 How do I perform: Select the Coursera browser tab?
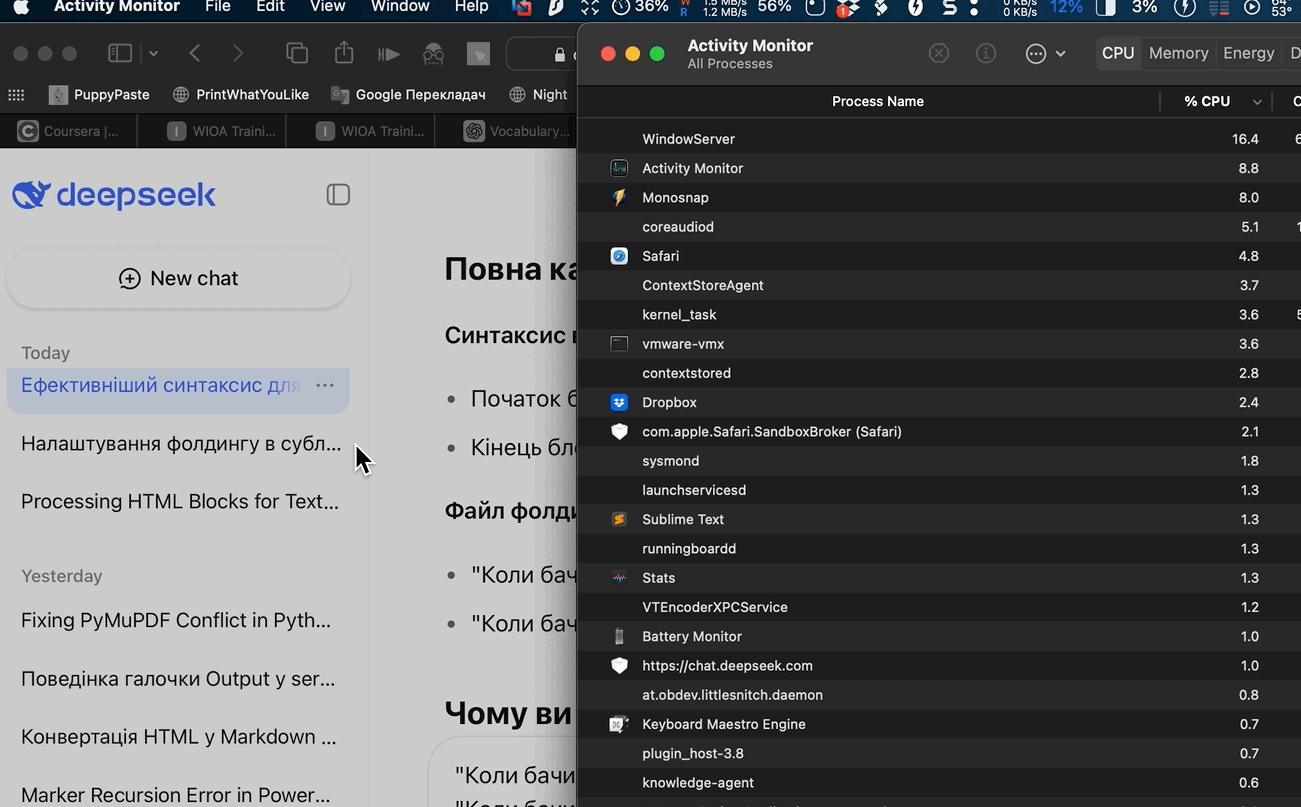point(69,131)
